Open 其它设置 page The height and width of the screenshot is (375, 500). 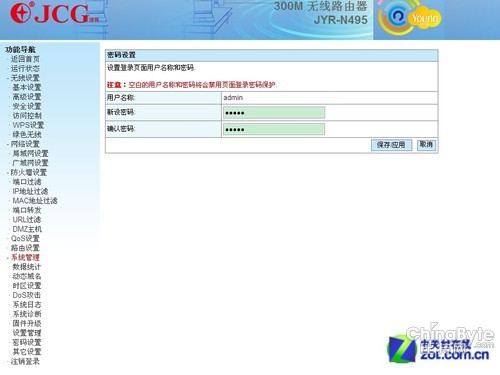[27, 352]
